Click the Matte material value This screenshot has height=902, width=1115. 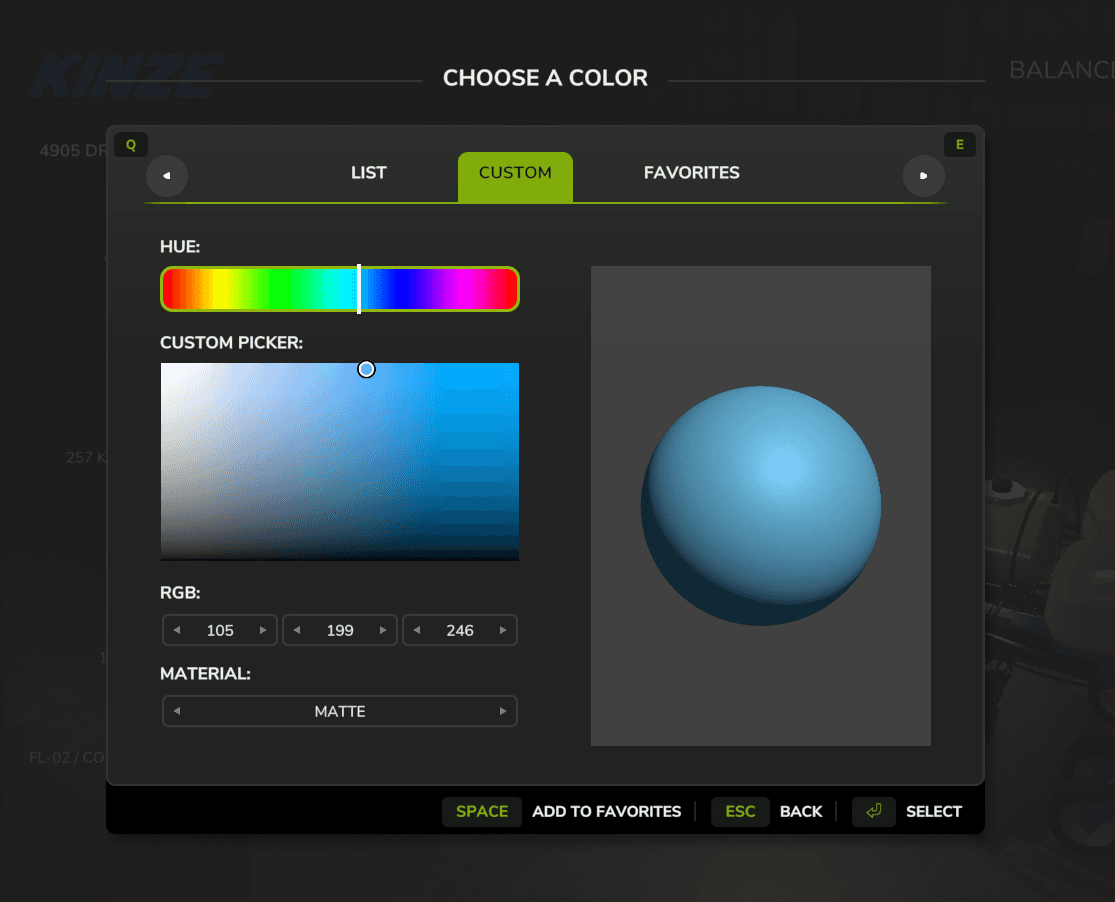pyautogui.click(x=340, y=711)
